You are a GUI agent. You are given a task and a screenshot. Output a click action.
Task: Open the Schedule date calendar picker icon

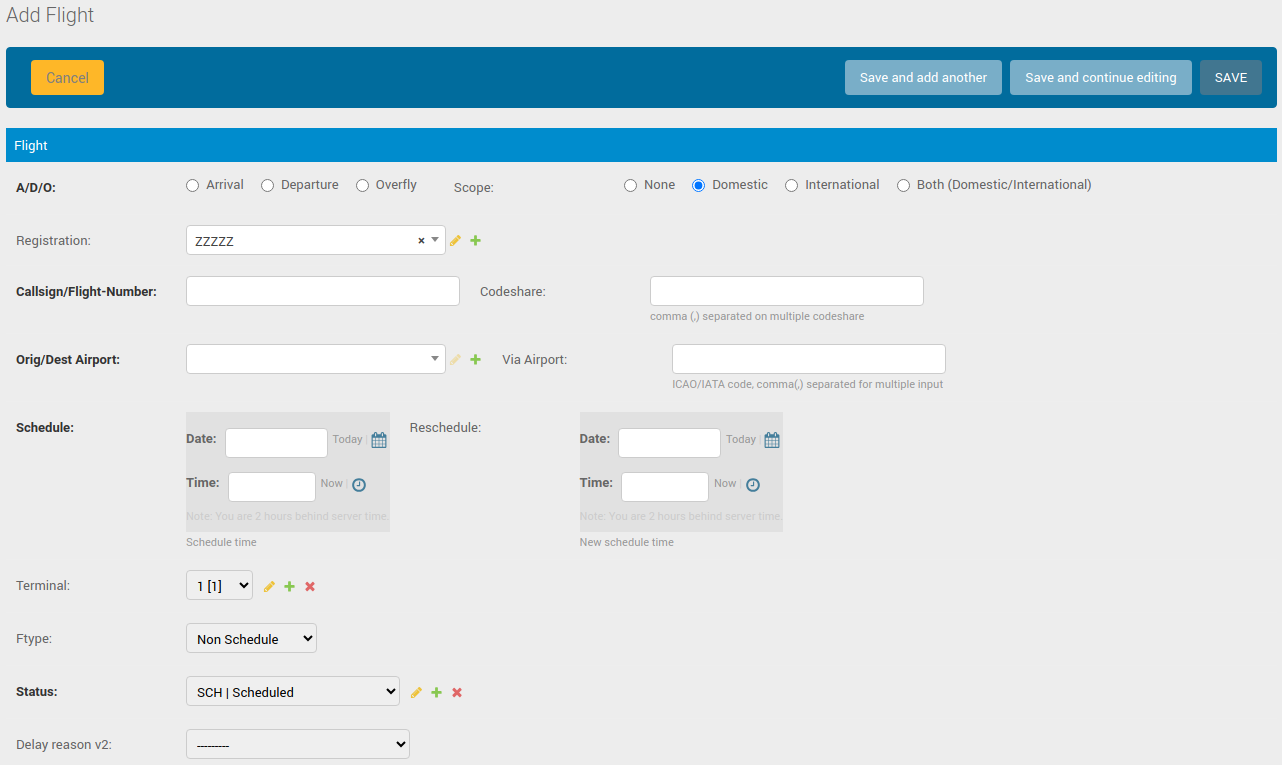[379, 440]
